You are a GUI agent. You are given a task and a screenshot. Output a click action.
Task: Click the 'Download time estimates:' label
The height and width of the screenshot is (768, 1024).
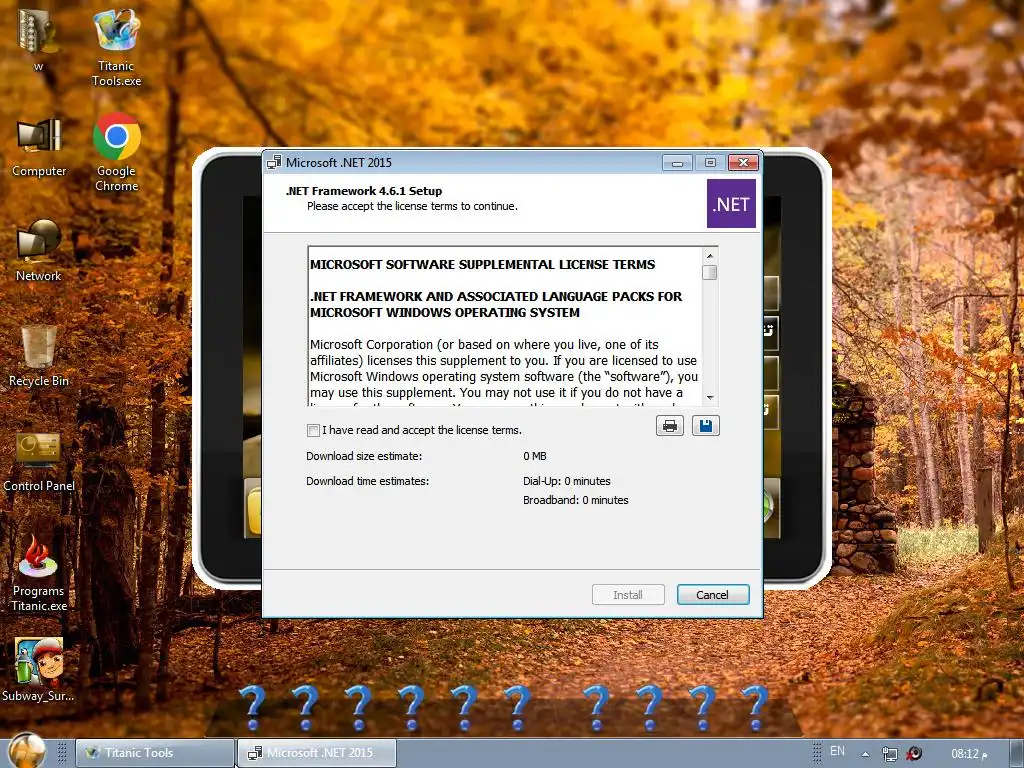(x=368, y=481)
